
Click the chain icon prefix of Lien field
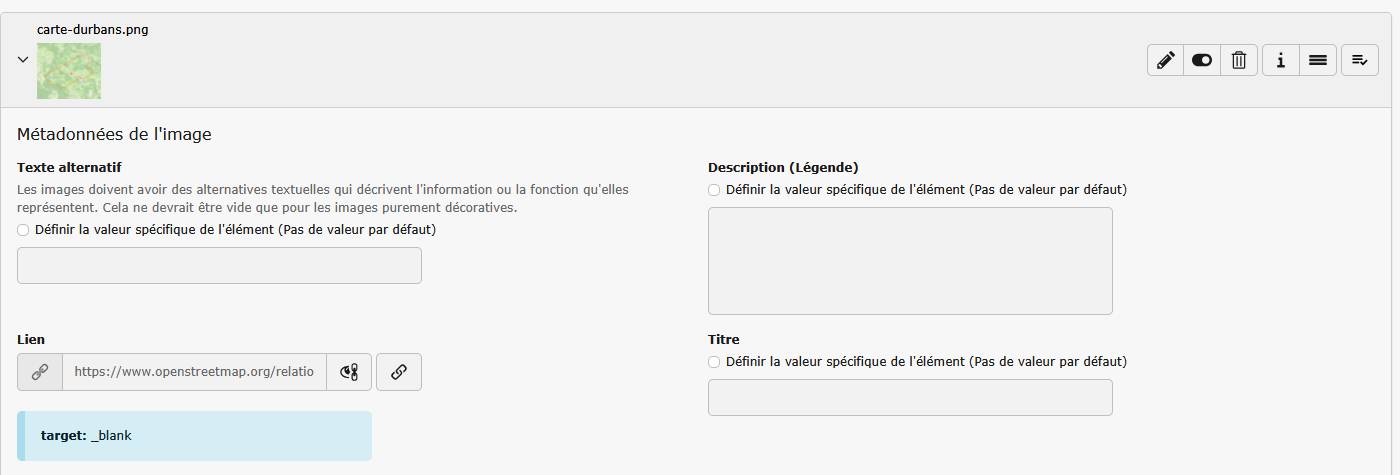point(40,372)
